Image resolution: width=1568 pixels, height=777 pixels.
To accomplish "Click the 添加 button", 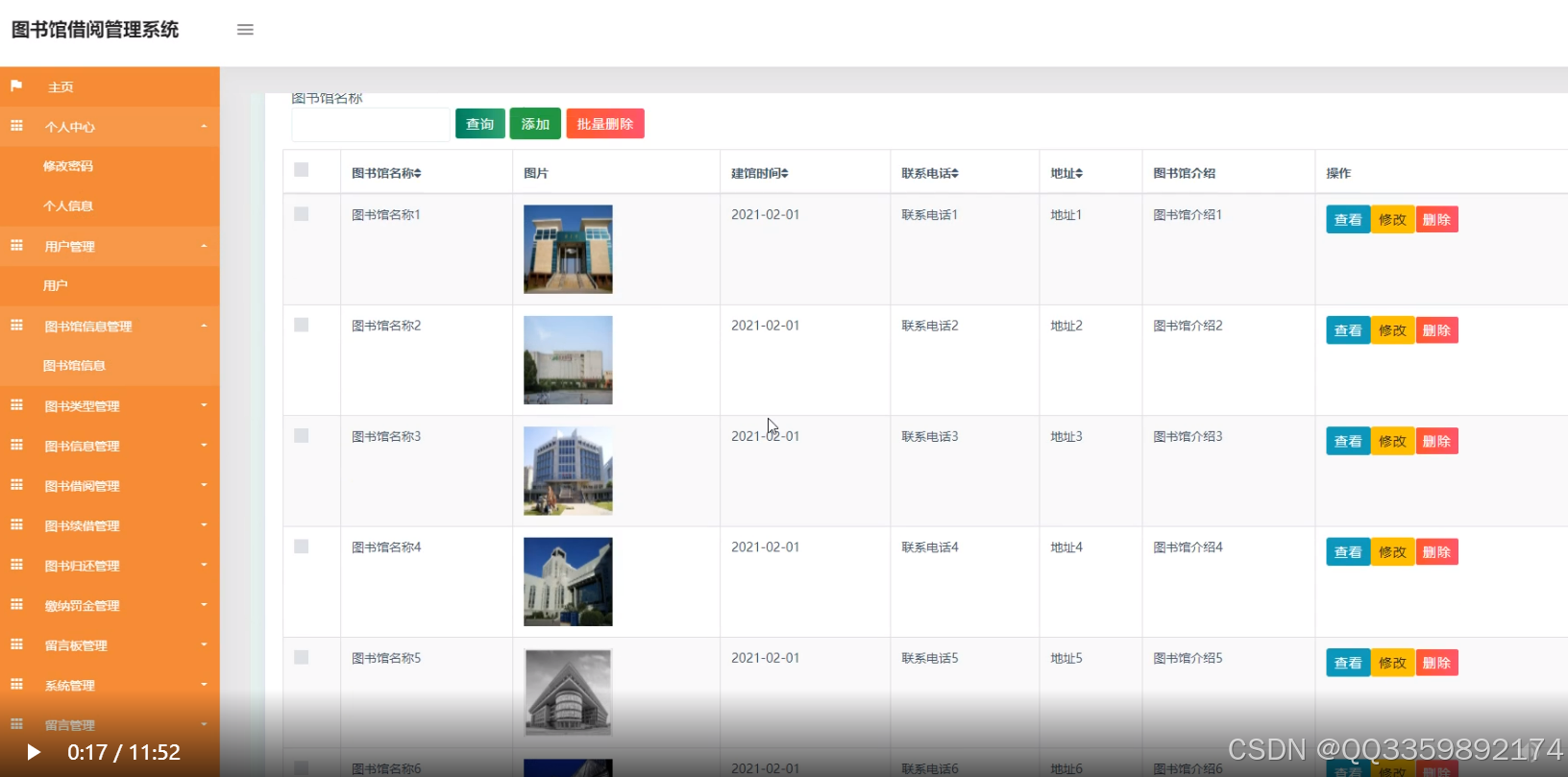I will (x=535, y=124).
